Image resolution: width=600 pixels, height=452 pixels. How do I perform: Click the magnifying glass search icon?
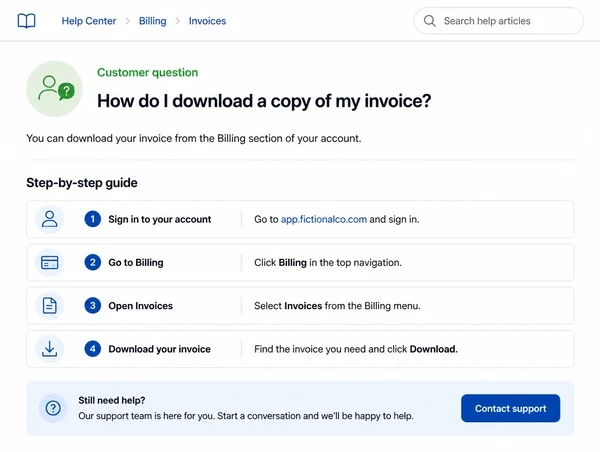(430, 21)
